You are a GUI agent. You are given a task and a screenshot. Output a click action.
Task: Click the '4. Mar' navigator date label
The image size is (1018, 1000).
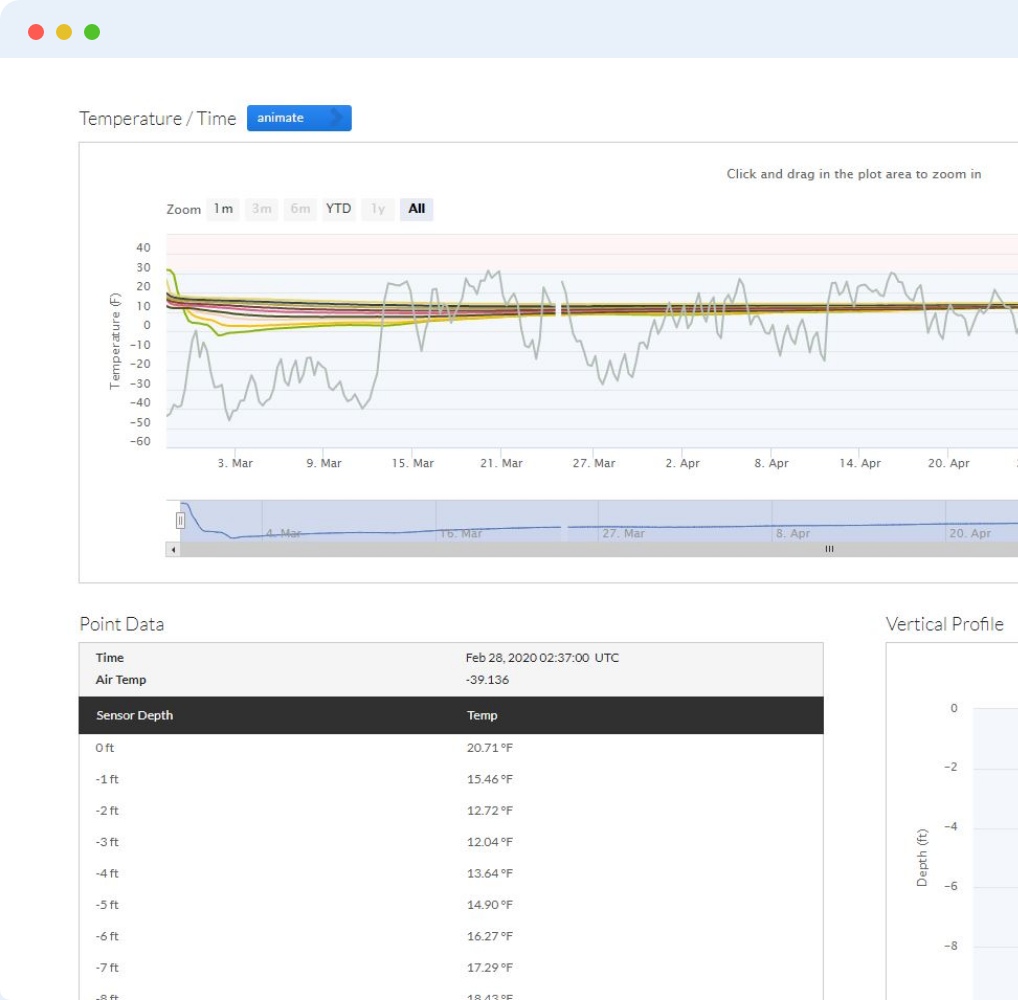pos(283,533)
